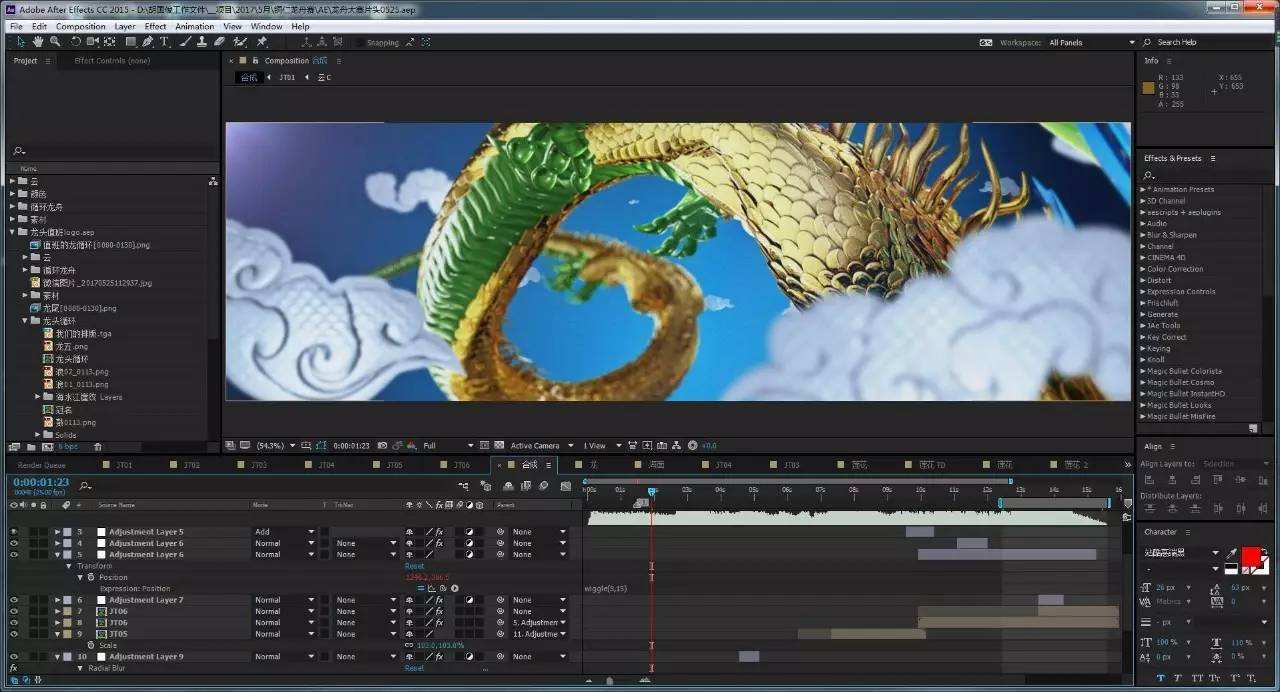Click red fill color swatch in Character panel
Viewport: 1280px width, 692px height.
coord(1251,557)
